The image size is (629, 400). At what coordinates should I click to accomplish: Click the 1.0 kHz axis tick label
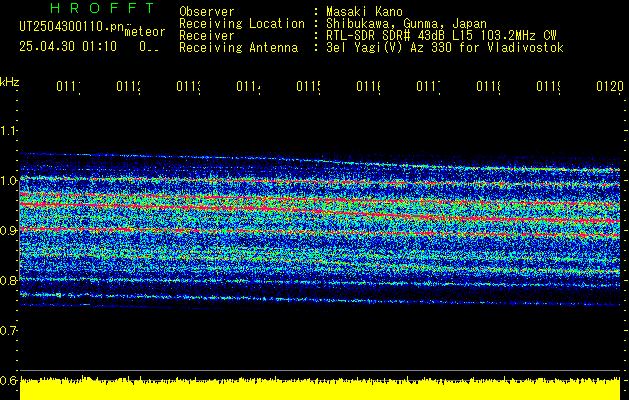(x=9, y=181)
